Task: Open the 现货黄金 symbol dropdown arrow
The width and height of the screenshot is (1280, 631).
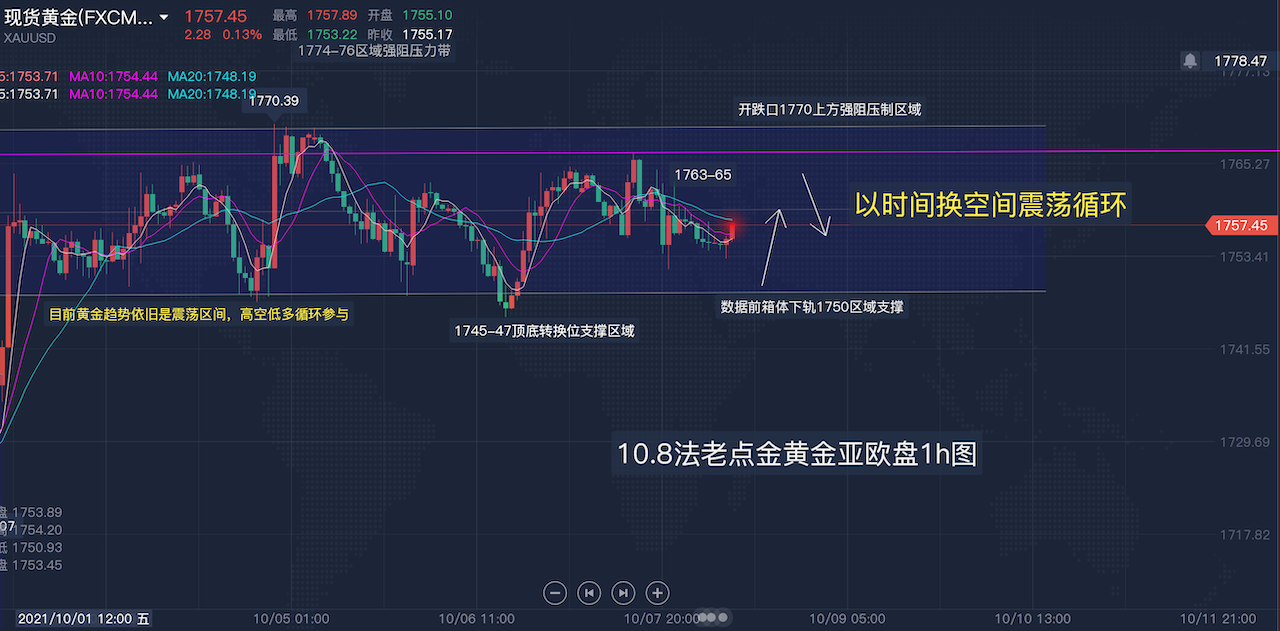Action: click(163, 17)
